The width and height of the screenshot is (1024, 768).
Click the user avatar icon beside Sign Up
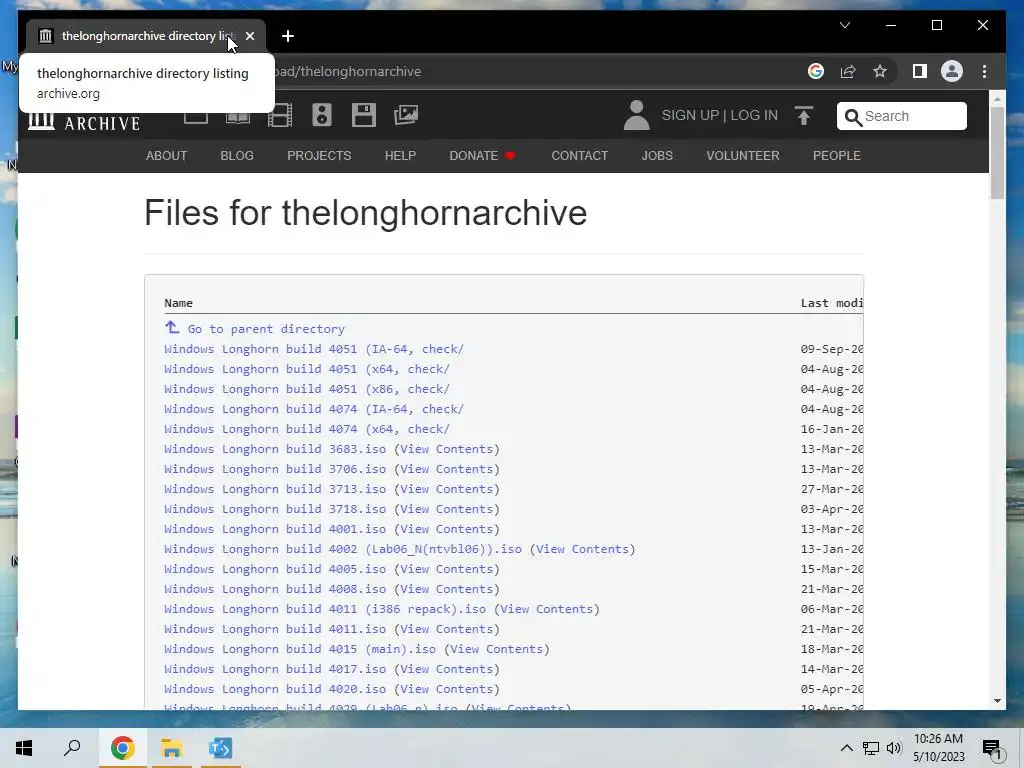(x=636, y=115)
